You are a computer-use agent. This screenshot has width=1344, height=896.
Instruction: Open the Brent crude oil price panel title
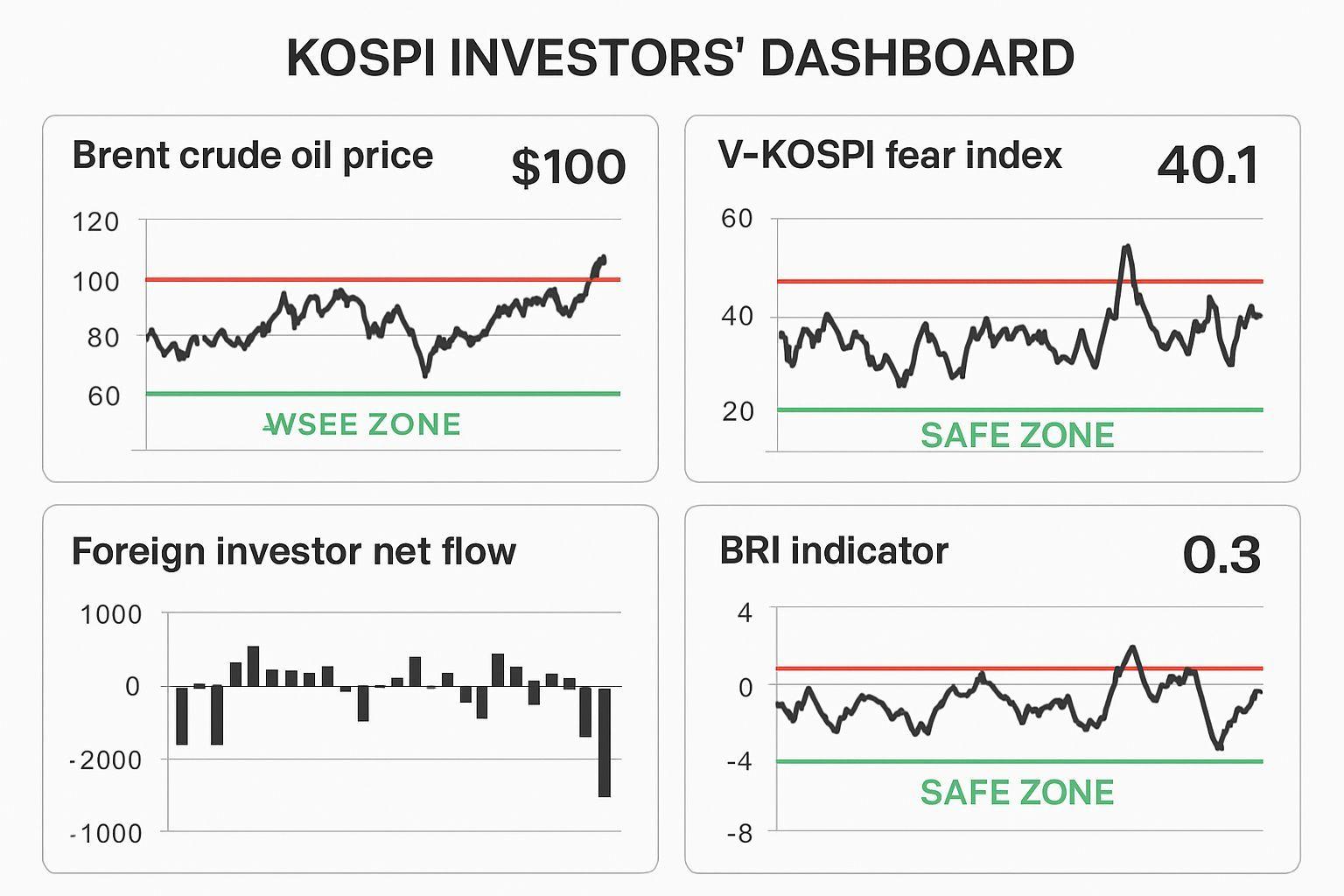(252, 156)
